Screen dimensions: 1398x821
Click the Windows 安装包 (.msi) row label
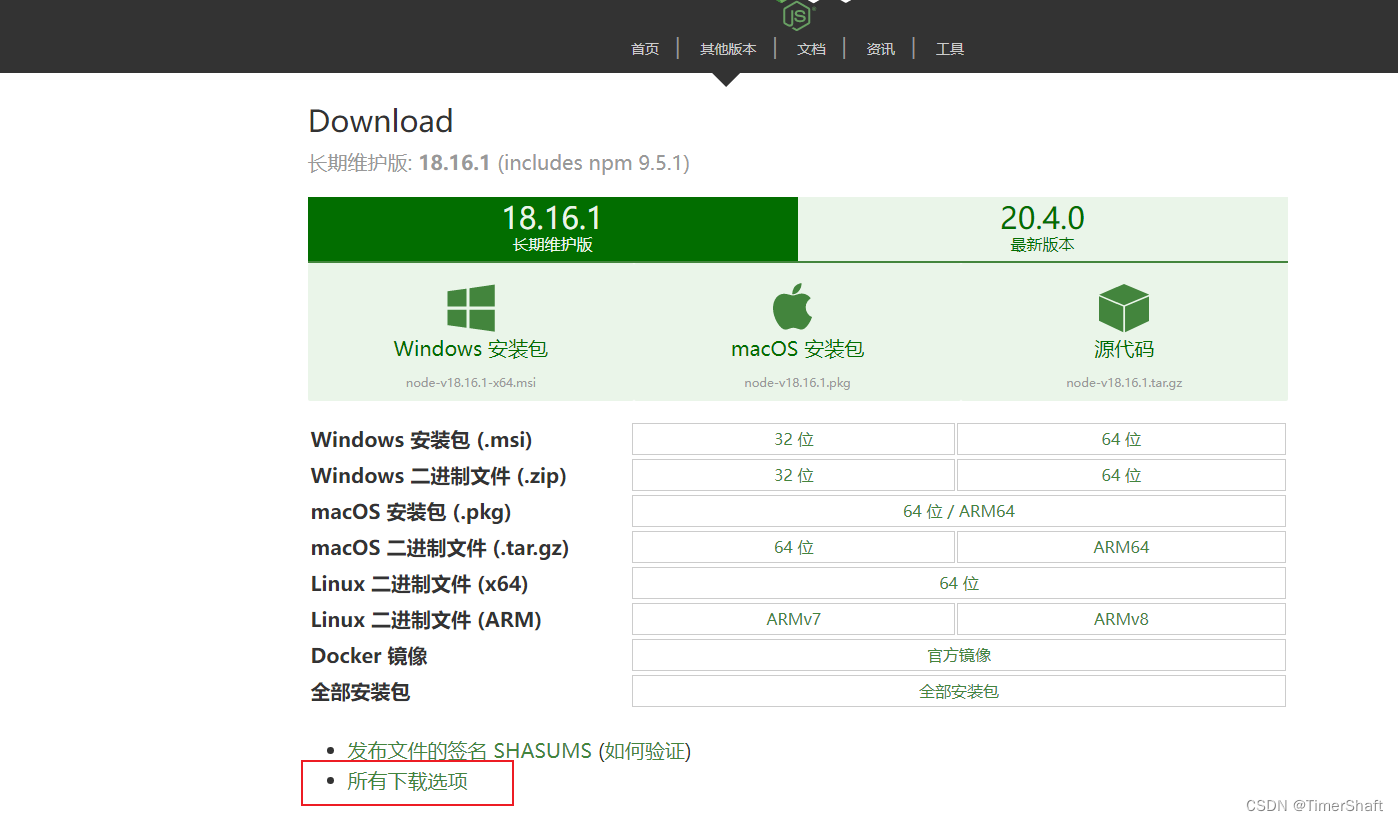tap(421, 440)
